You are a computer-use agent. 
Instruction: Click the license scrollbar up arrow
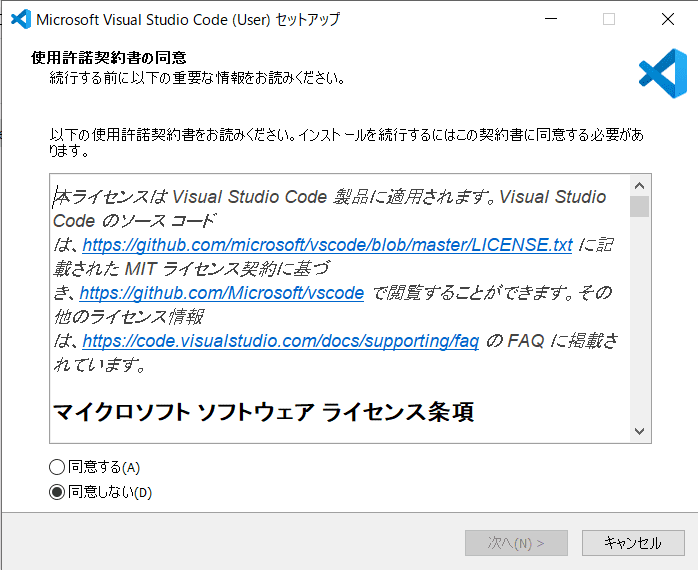point(640,185)
